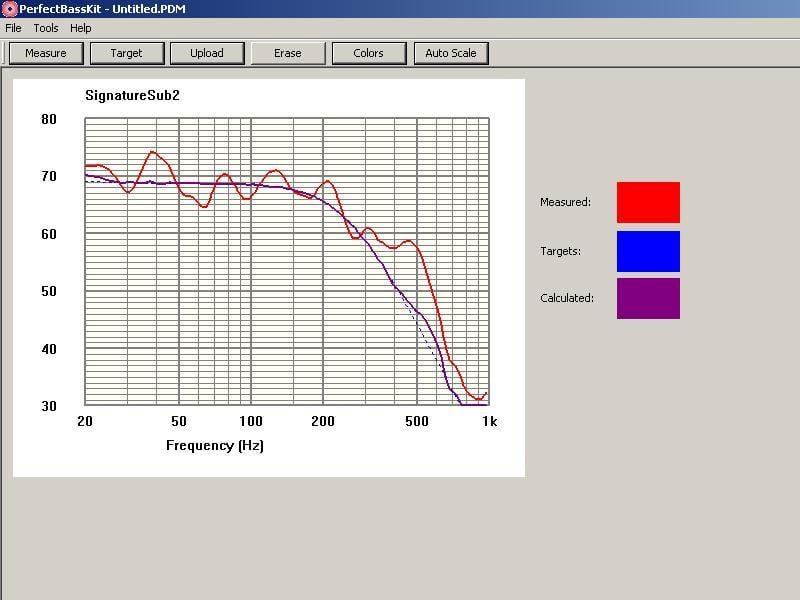Click the window title bar text Untitled.PDM
This screenshot has width=800, height=600.
point(152,9)
